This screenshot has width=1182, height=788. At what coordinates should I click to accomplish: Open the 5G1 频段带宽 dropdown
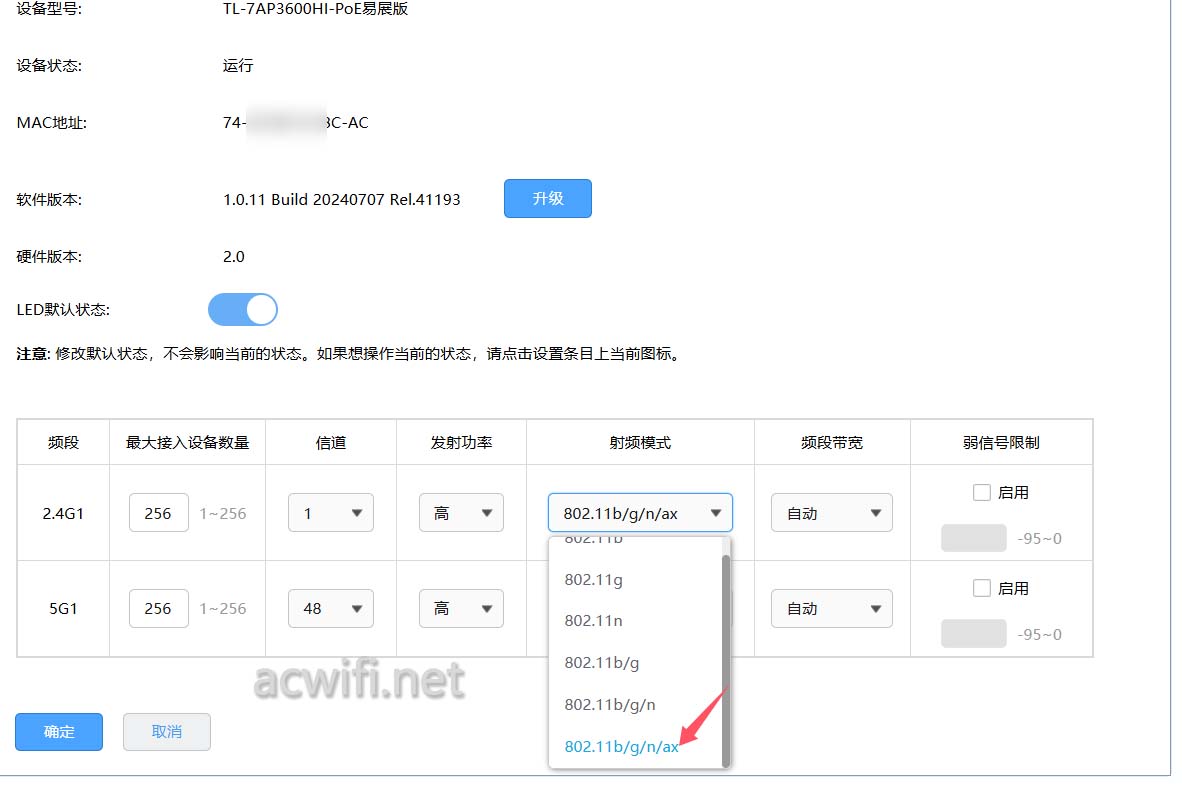tap(831, 609)
